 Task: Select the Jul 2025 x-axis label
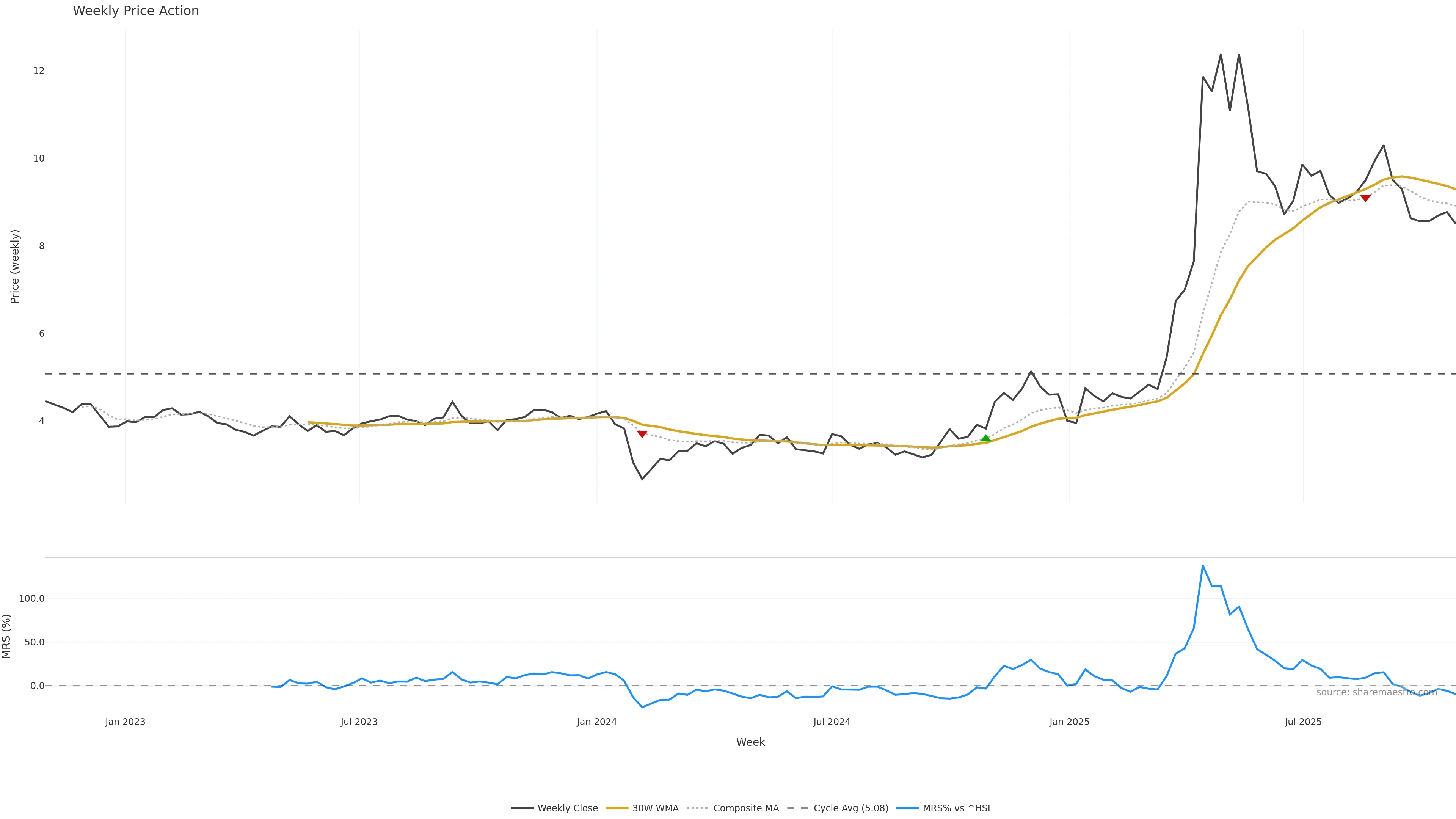coord(1304,722)
